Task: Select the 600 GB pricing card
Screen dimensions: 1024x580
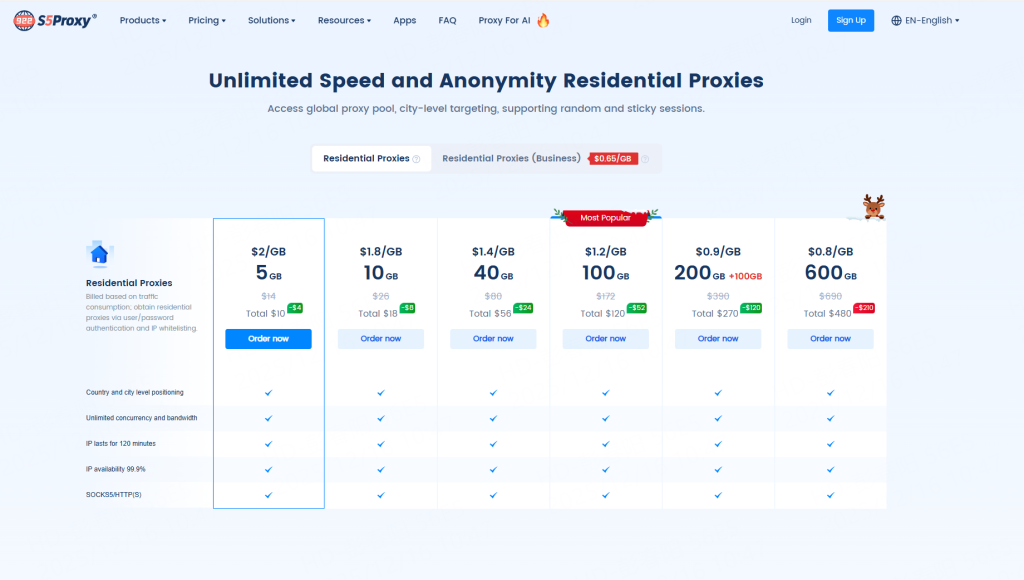Action: [x=830, y=272]
